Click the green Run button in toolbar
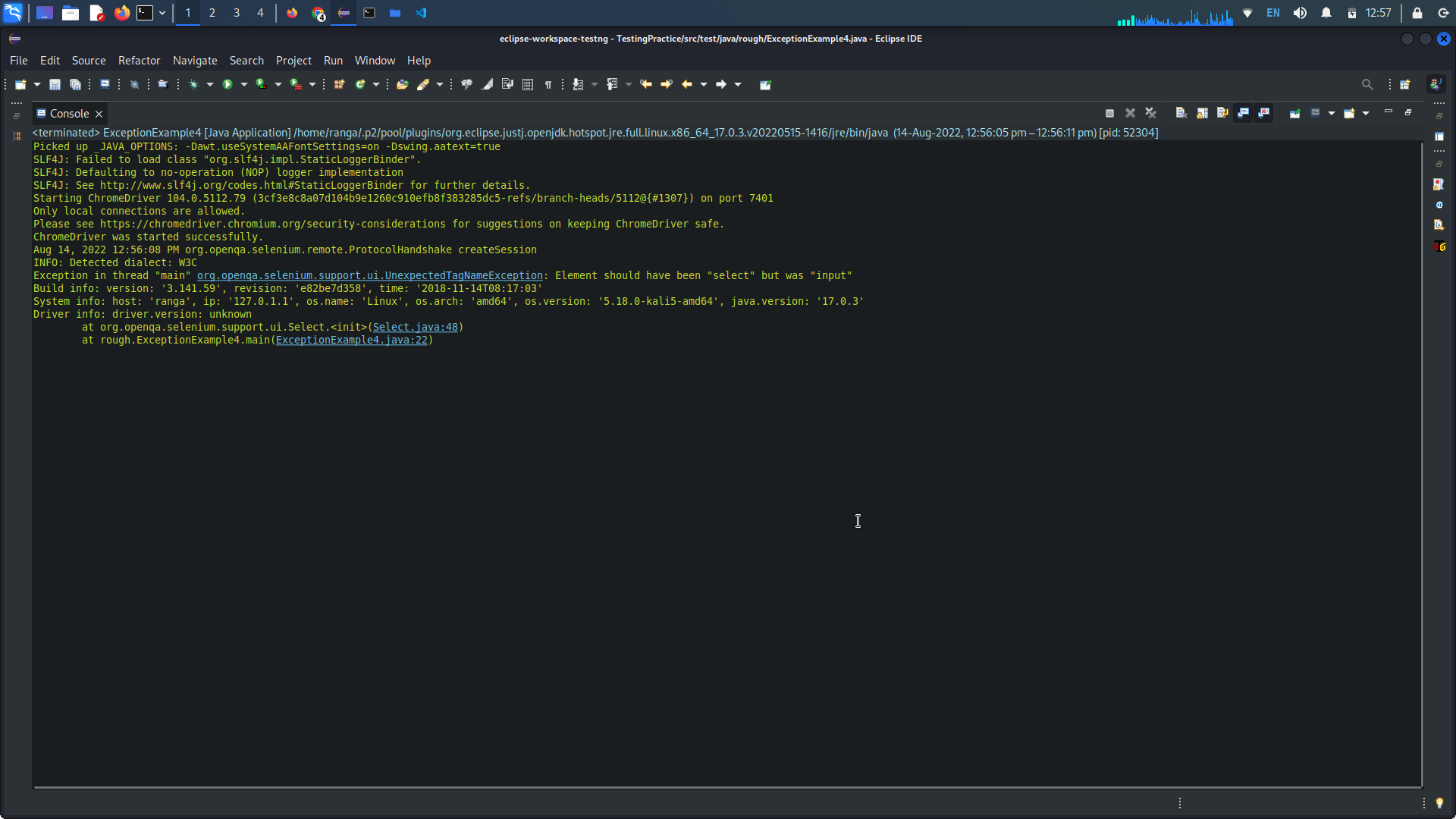The image size is (1456, 819). click(x=227, y=85)
